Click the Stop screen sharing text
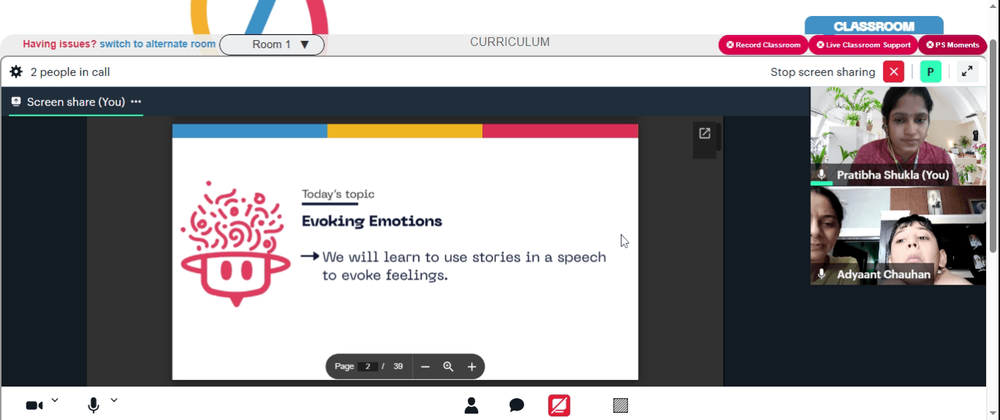1000x420 pixels. tap(822, 72)
